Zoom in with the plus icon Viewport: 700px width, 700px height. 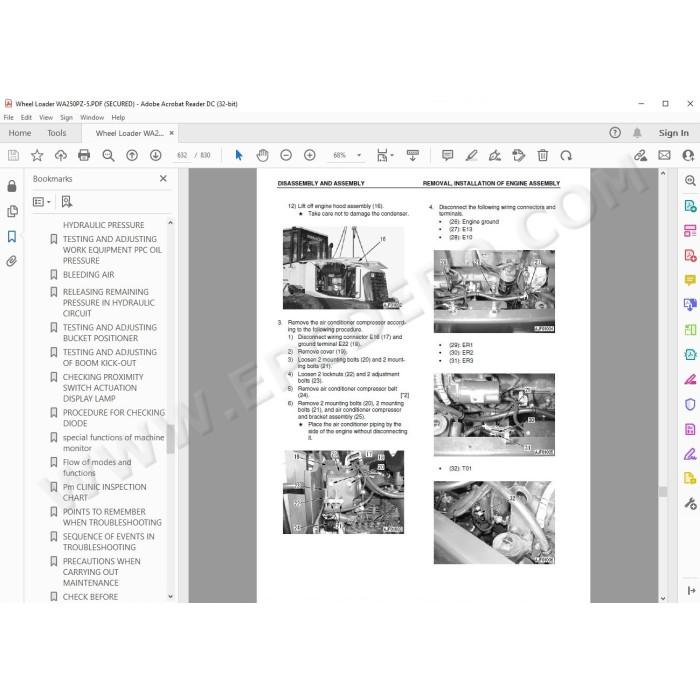click(309, 155)
